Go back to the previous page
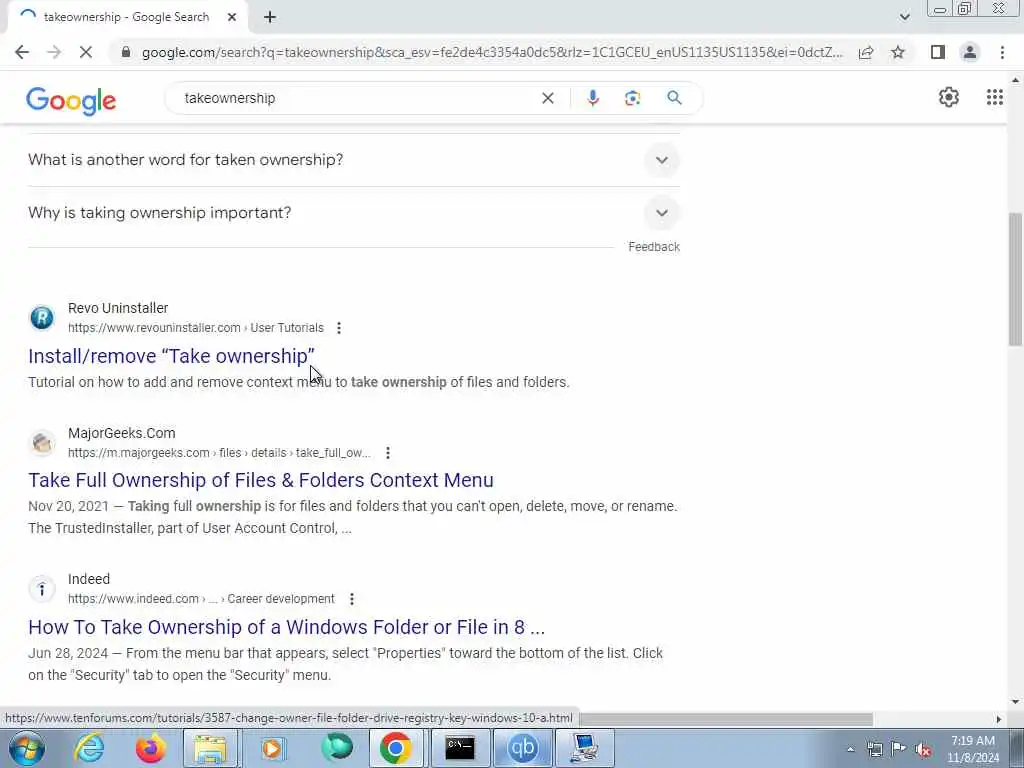 click(22, 52)
